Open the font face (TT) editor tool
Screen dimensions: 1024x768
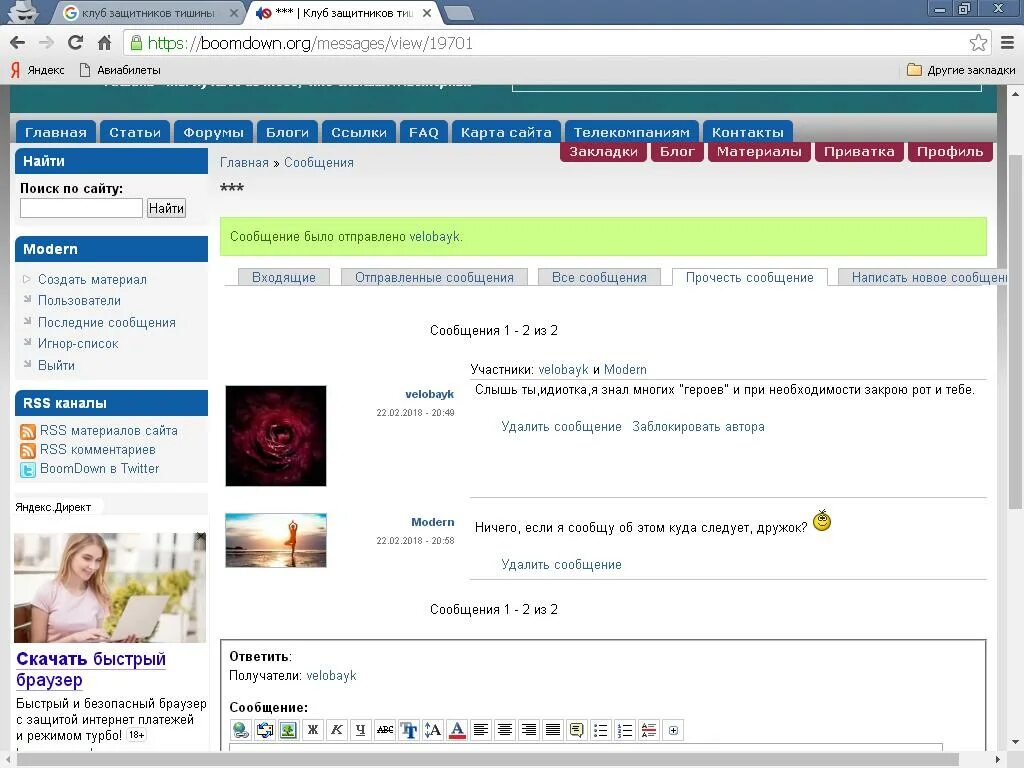tap(409, 730)
